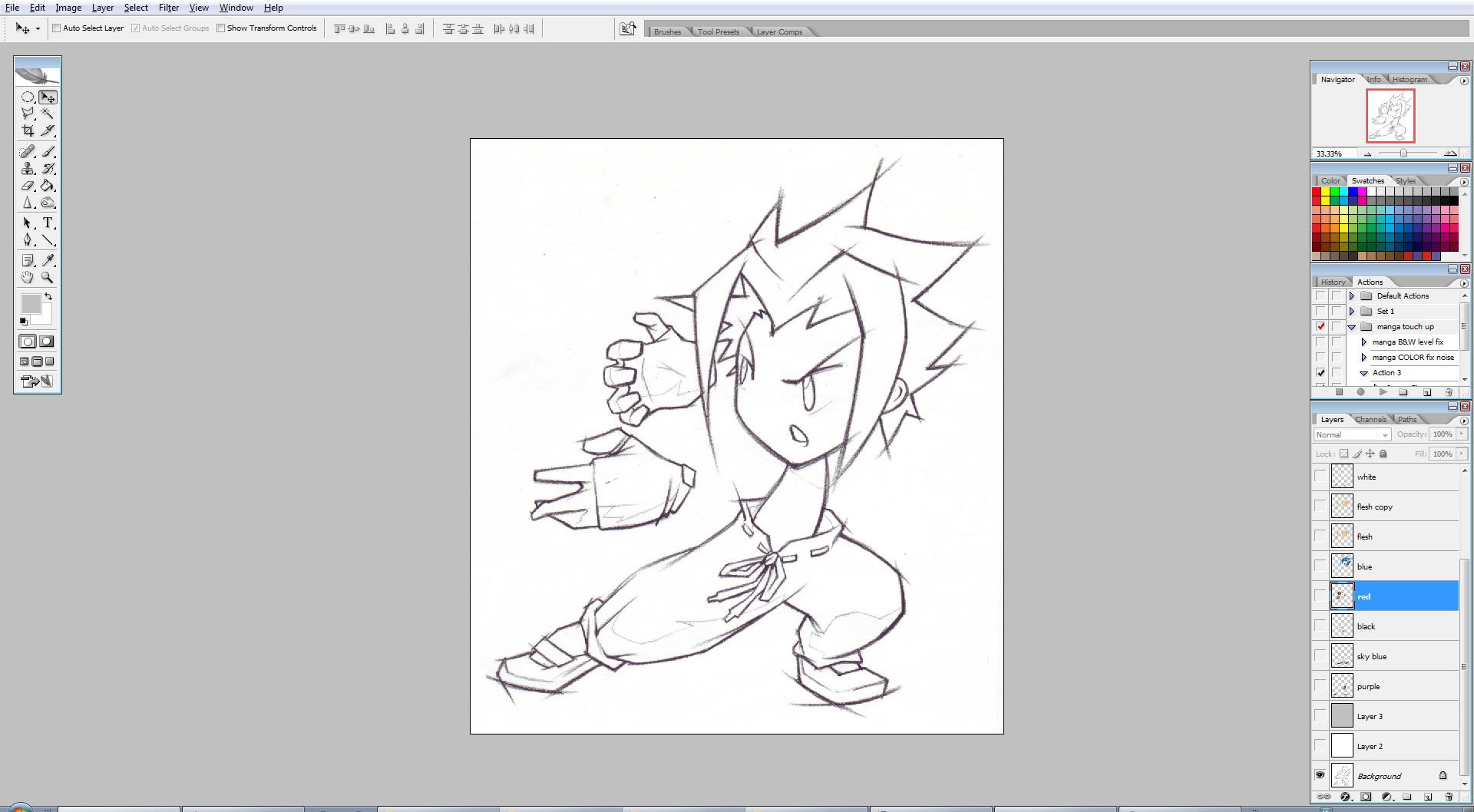Select the Elliptical Marquee tool
Viewport: 1474px width, 812px height.
[28, 97]
